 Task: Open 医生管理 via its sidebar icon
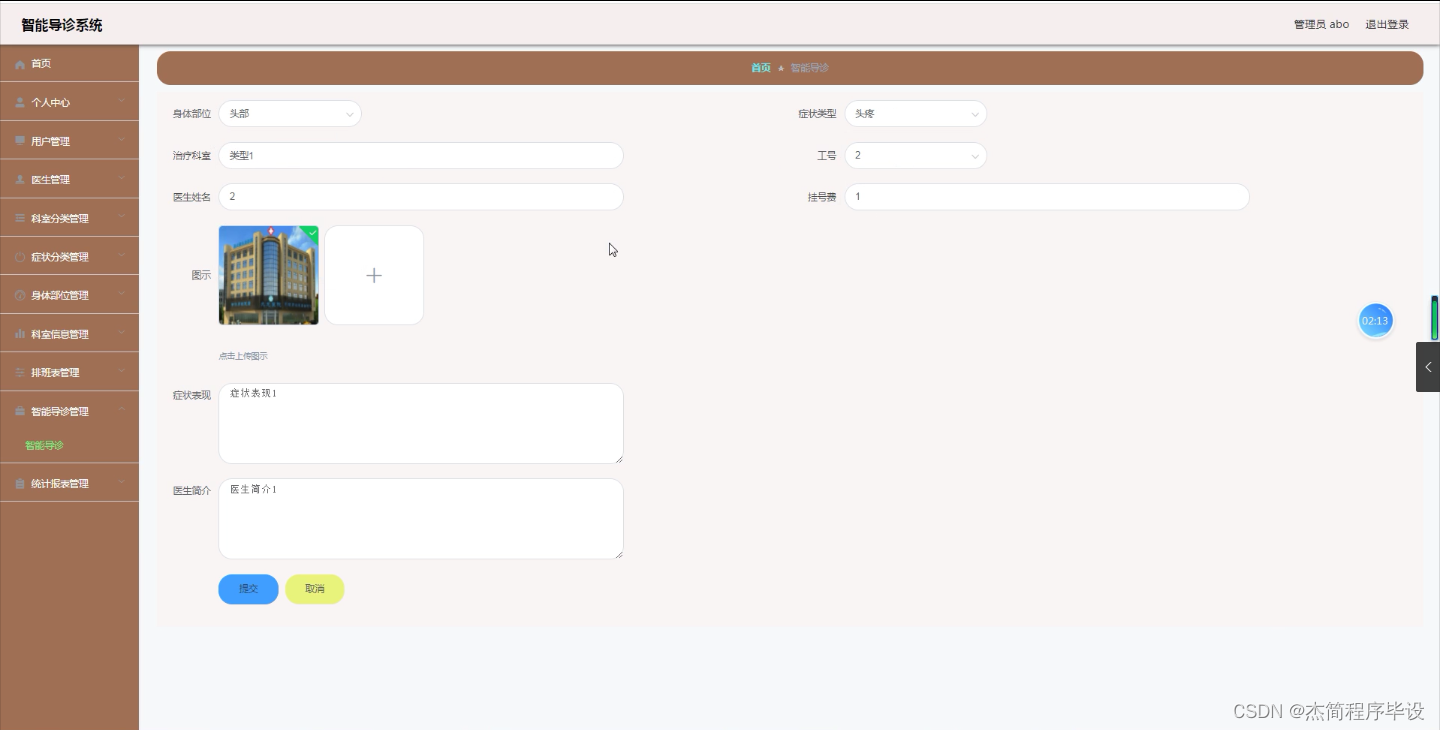point(20,178)
